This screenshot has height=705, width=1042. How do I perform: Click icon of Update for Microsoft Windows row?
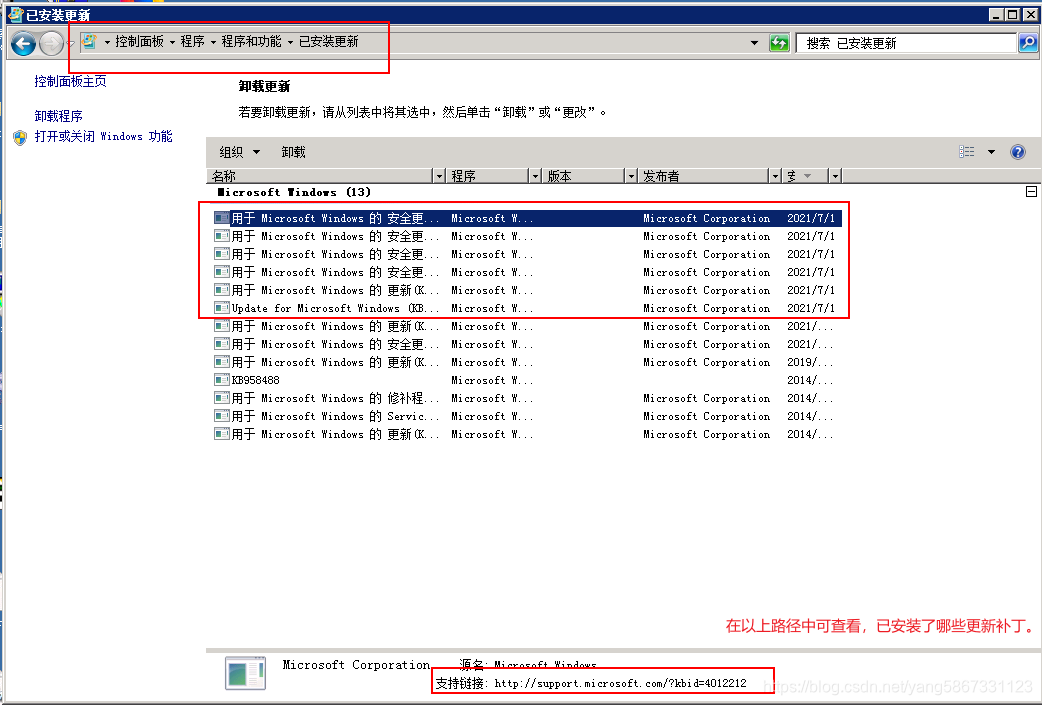(x=221, y=308)
